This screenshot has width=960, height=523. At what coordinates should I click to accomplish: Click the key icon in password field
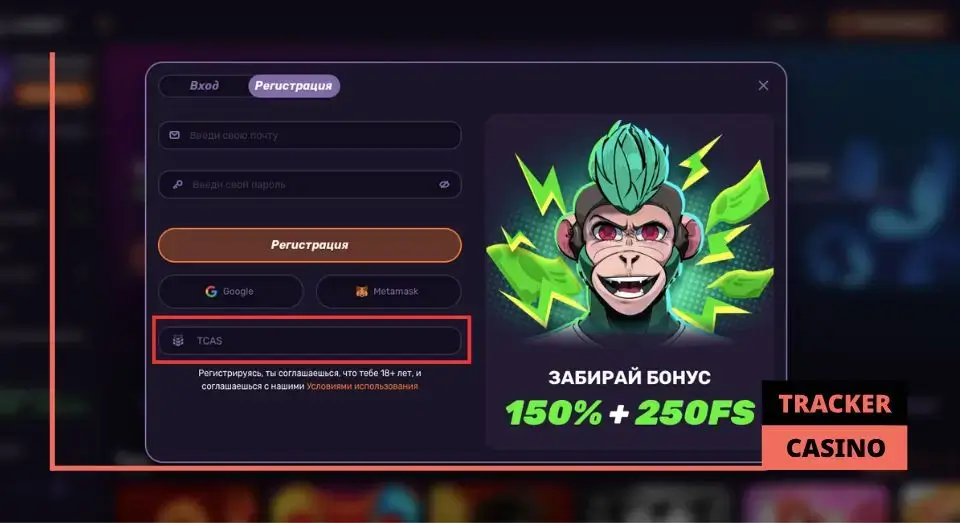click(x=178, y=184)
